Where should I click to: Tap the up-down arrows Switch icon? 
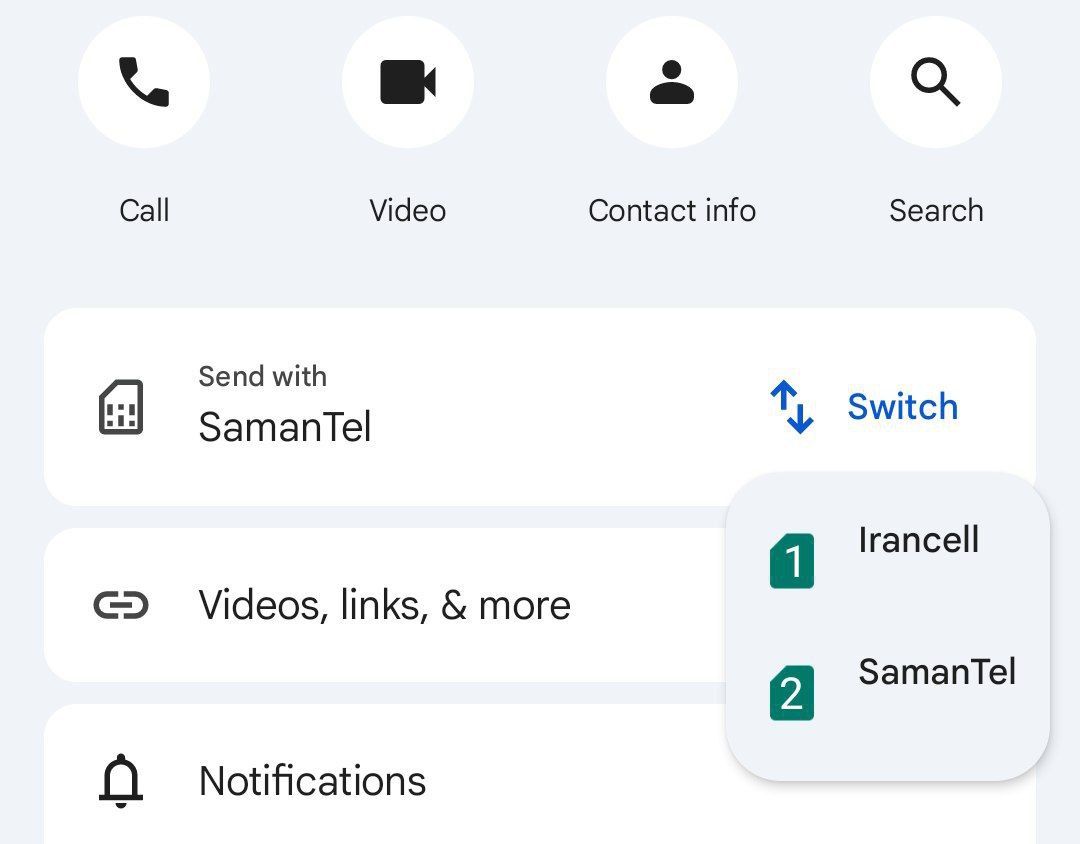[x=792, y=407]
